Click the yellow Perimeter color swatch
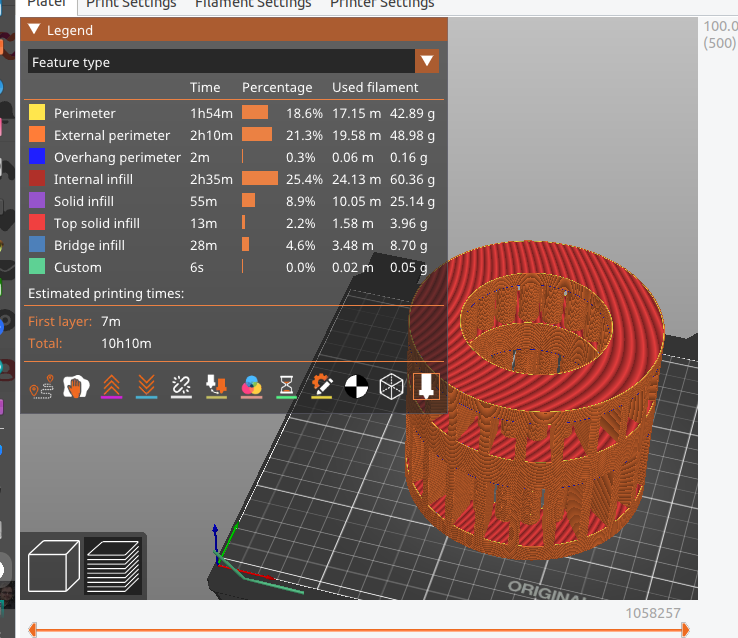Screen dimensions: 738x638 37,112
